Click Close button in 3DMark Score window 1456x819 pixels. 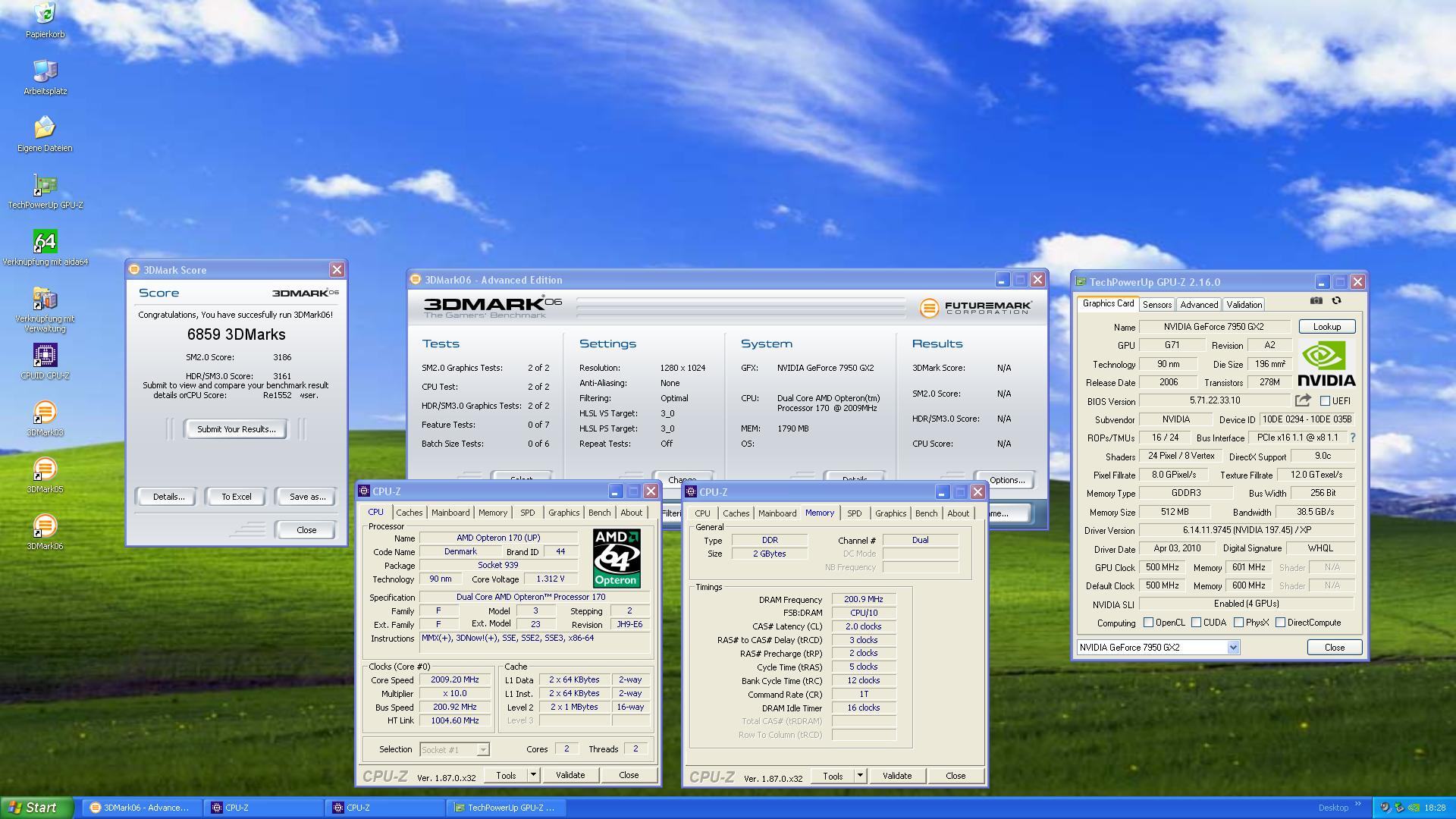(306, 530)
